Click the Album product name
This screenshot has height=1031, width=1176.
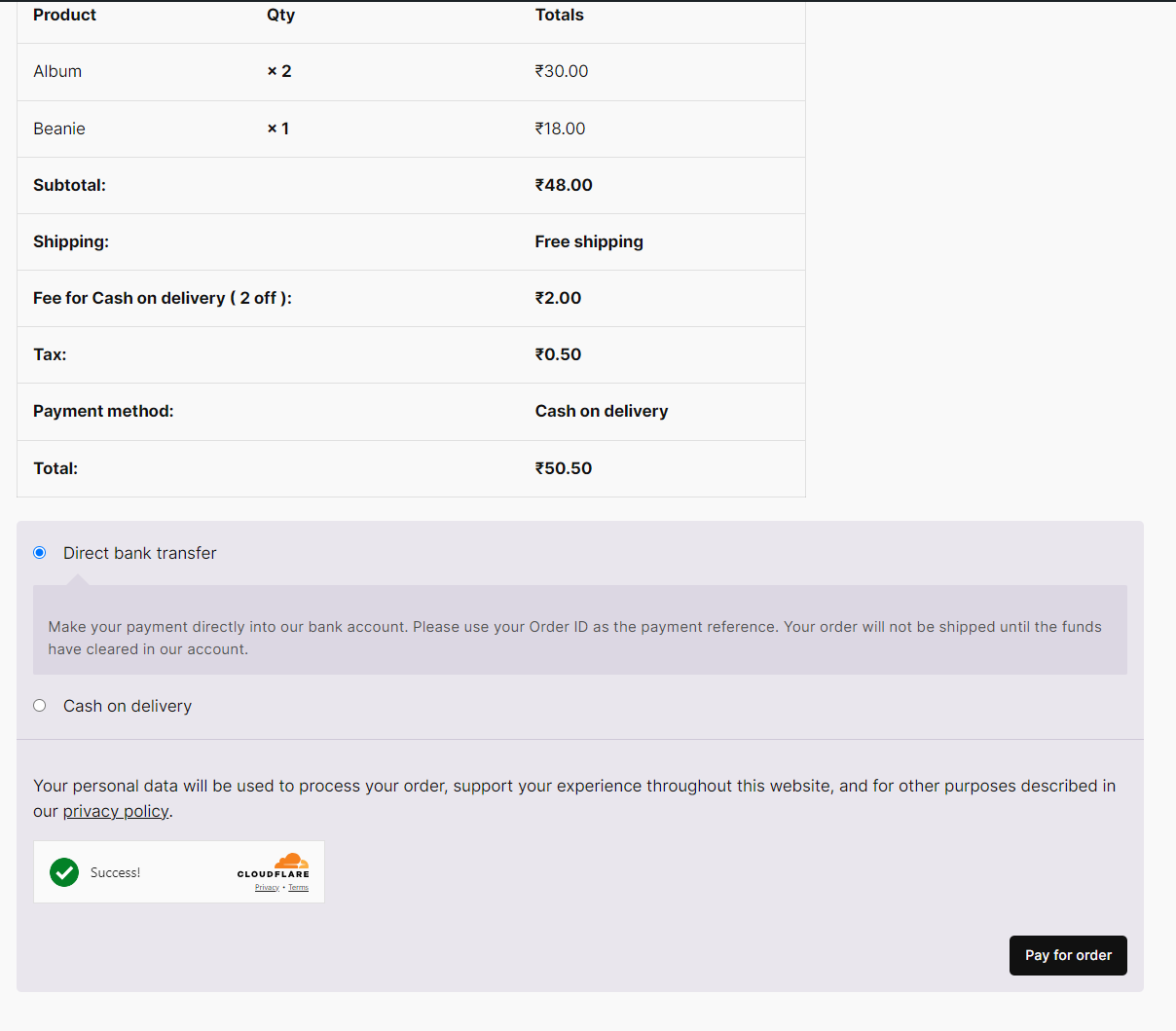pyautogui.click(x=57, y=71)
